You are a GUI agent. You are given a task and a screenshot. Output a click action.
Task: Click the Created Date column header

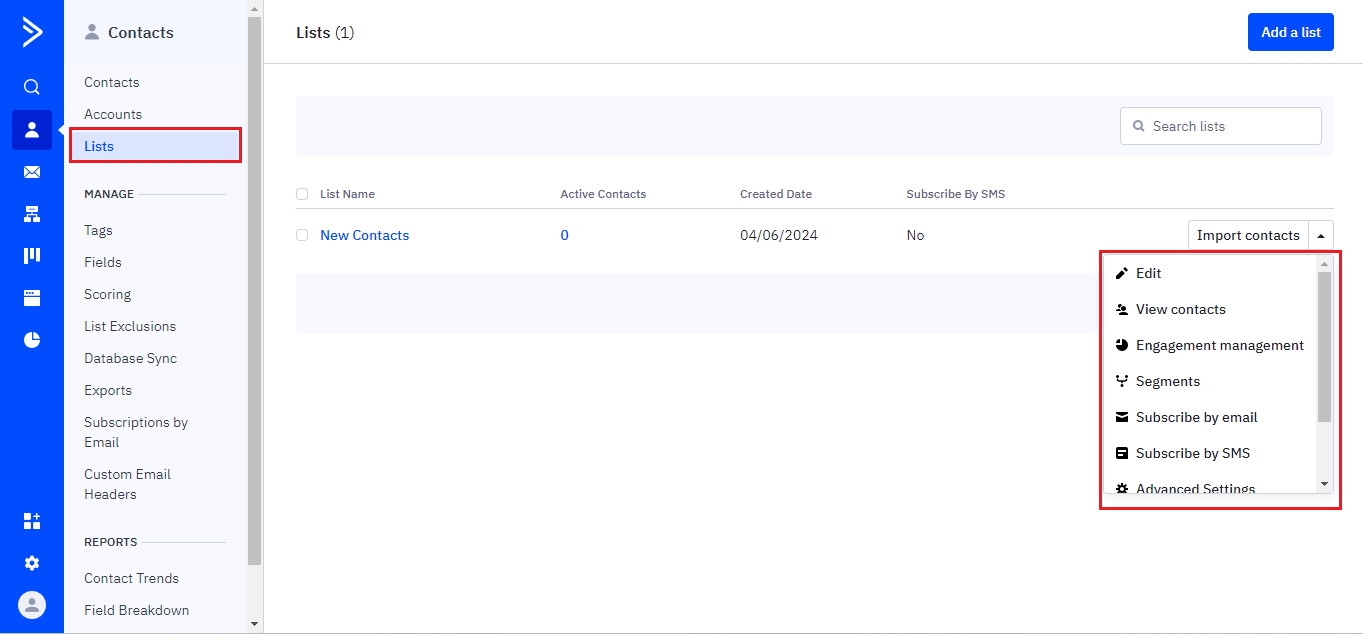point(776,194)
